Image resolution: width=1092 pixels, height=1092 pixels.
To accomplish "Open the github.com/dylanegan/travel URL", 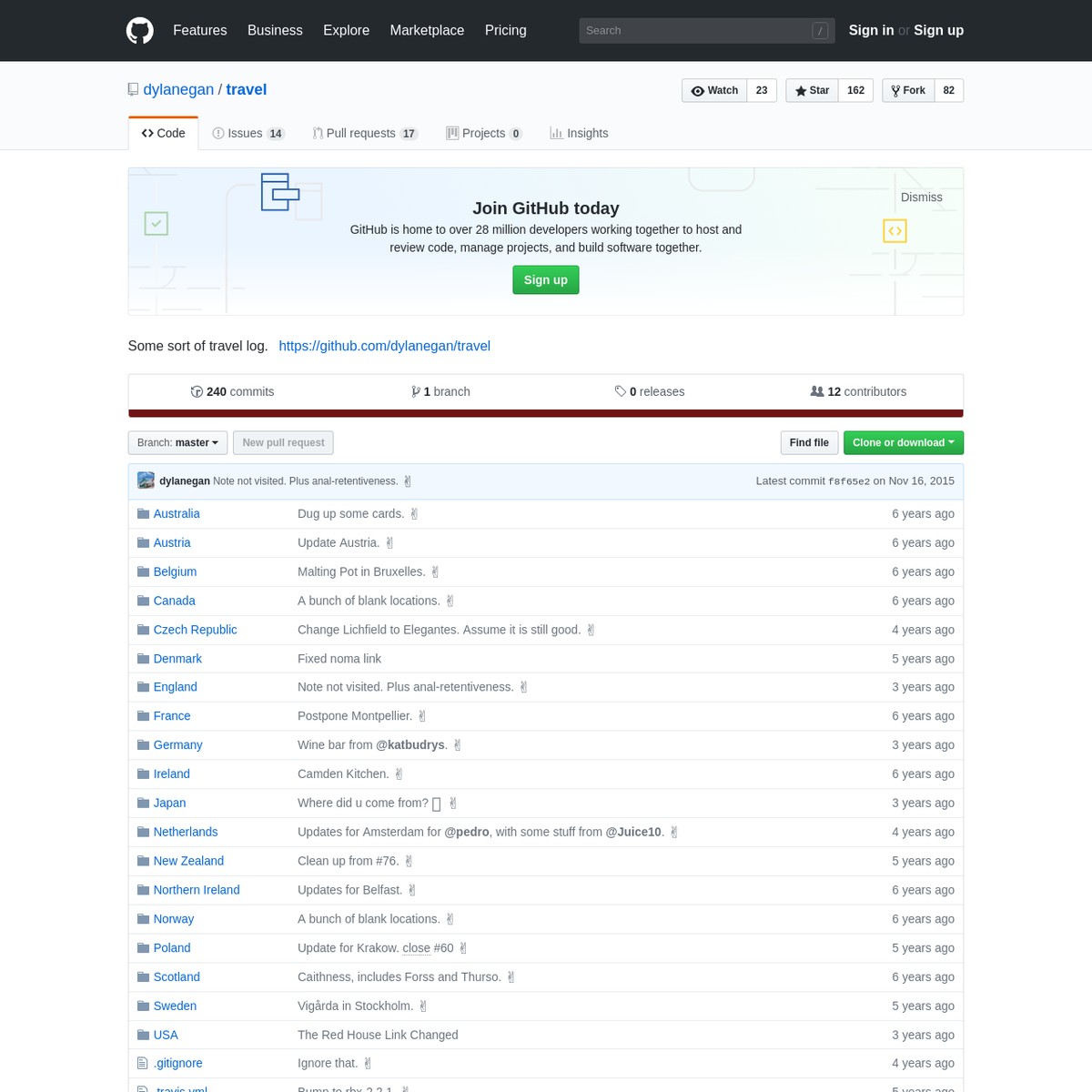I will (384, 346).
